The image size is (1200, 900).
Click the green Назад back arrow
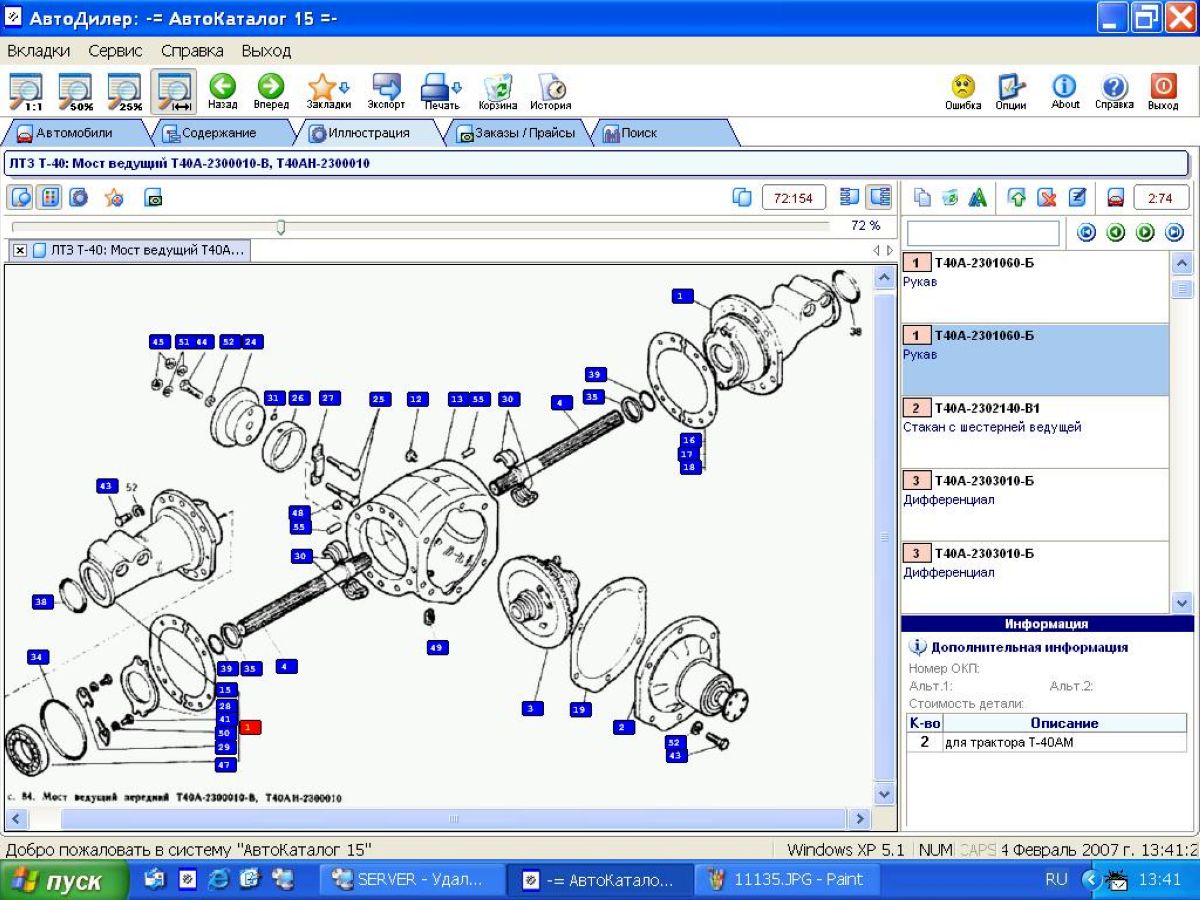pyautogui.click(x=222, y=91)
